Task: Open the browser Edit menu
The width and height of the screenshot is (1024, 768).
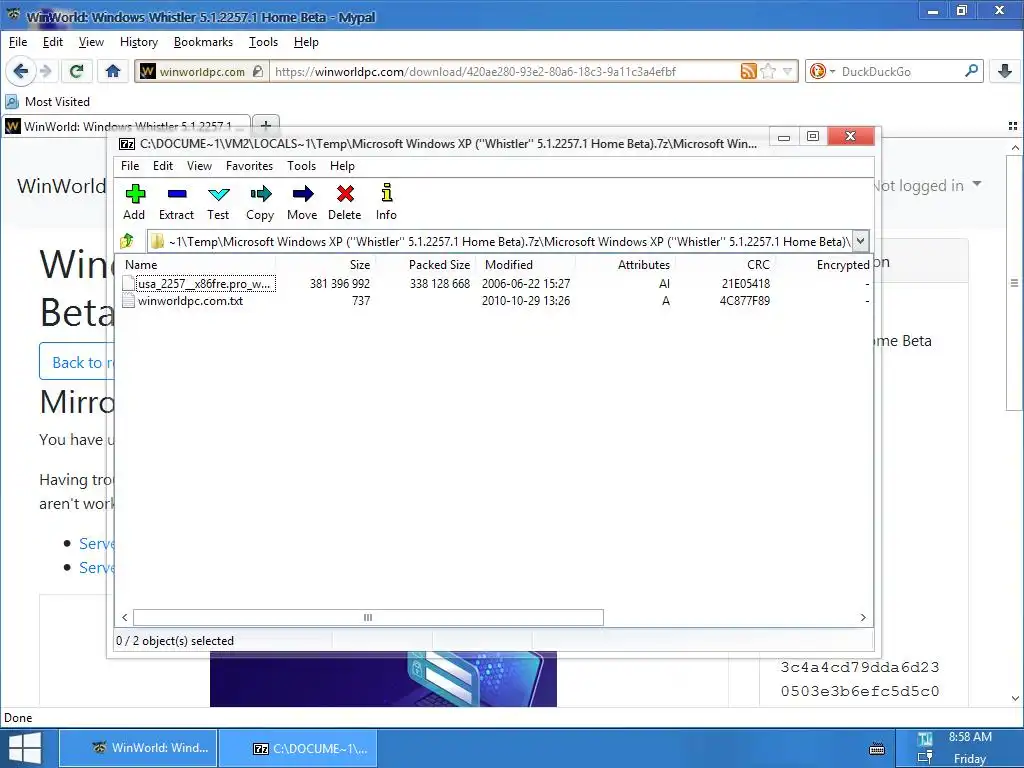Action: click(52, 42)
